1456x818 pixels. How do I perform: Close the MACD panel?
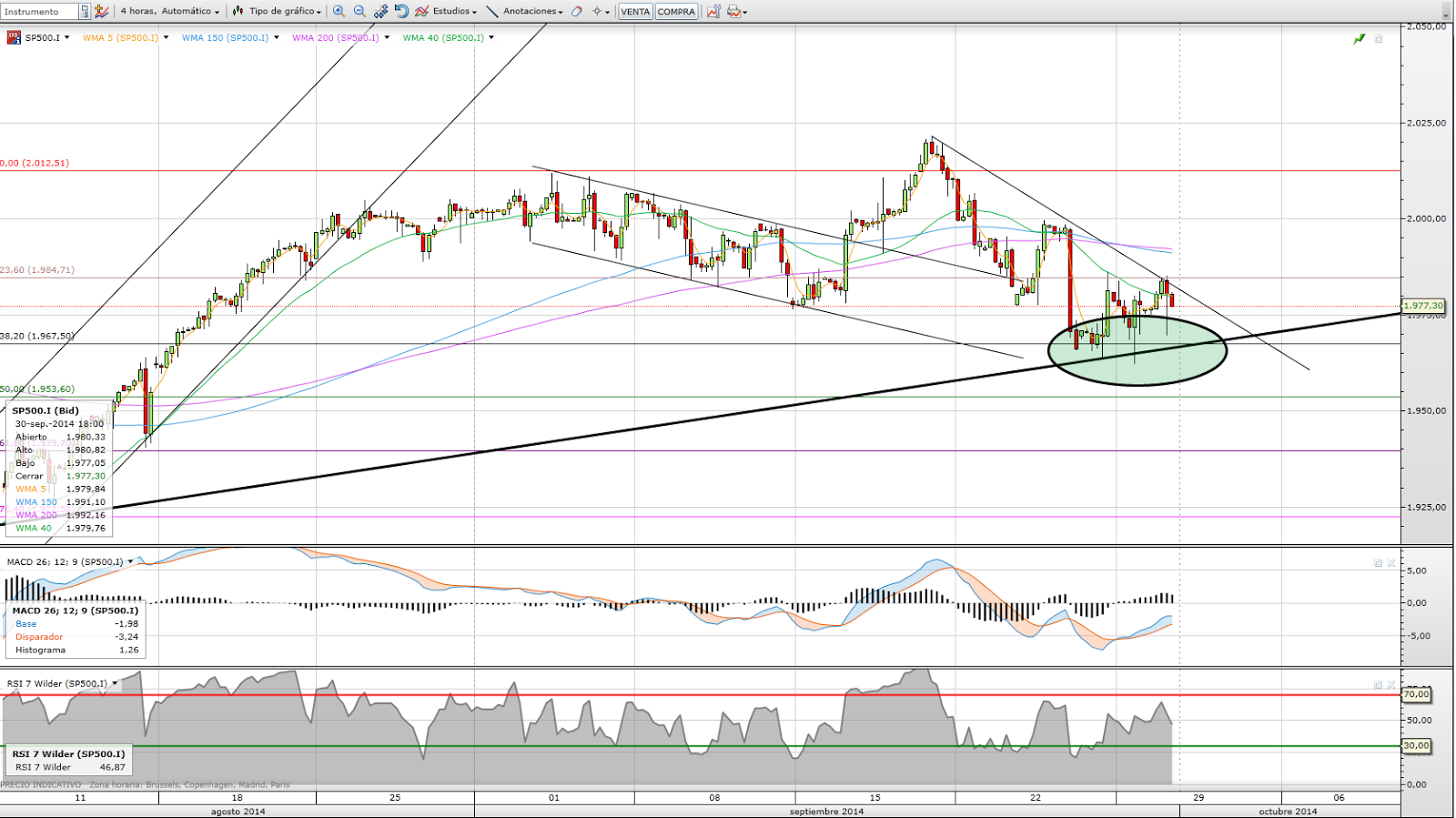tap(1391, 563)
